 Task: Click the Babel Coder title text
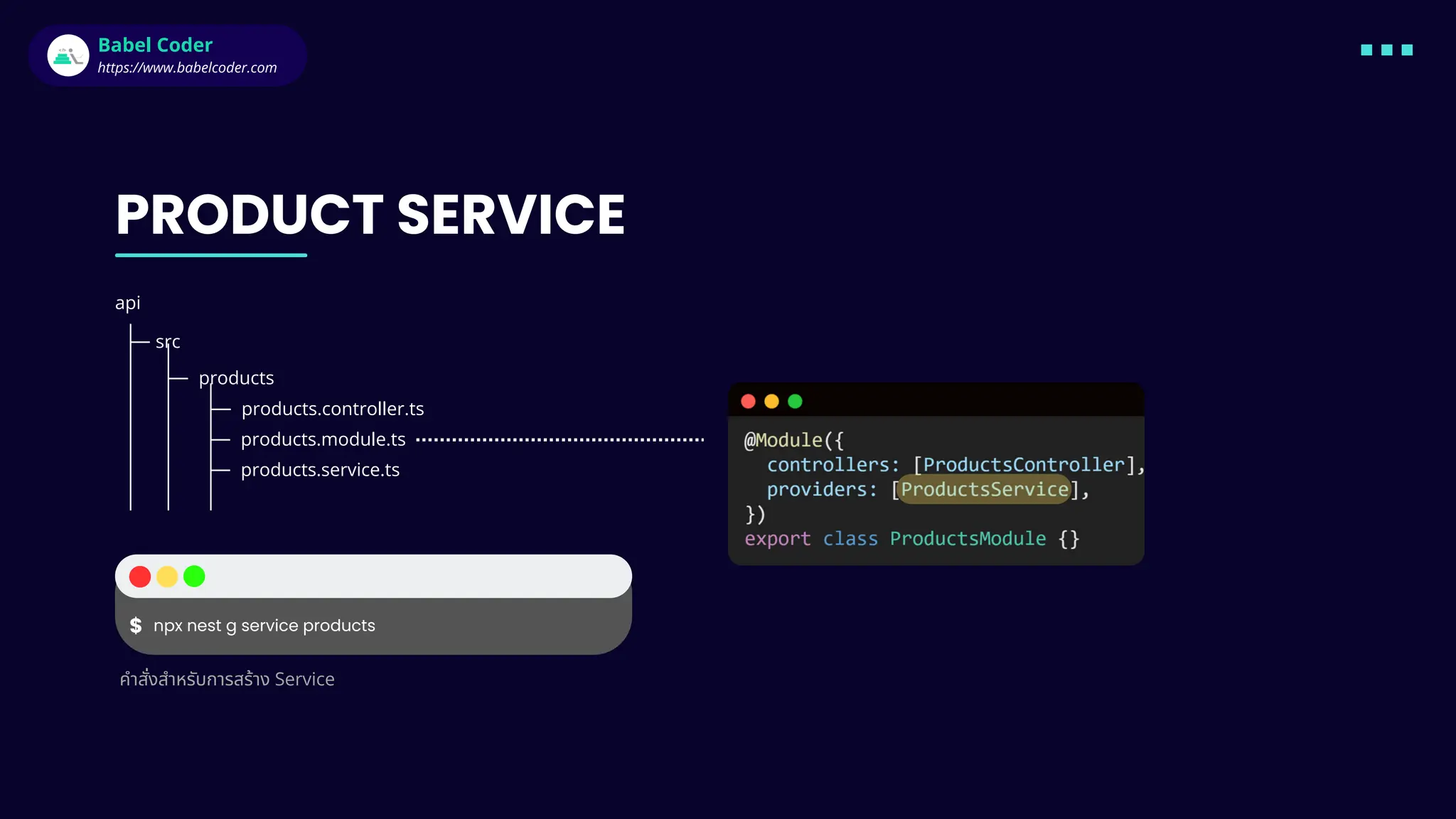(x=155, y=45)
